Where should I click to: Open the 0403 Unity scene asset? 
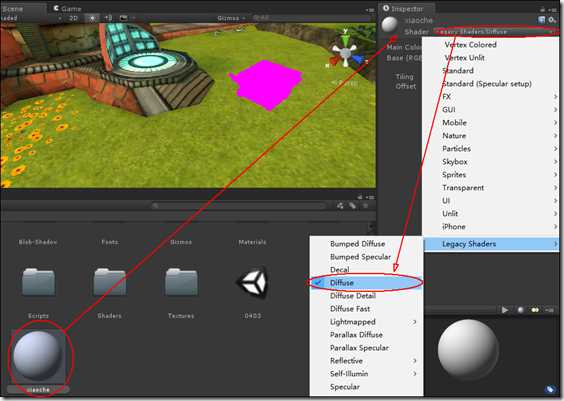tap(253, 283)
